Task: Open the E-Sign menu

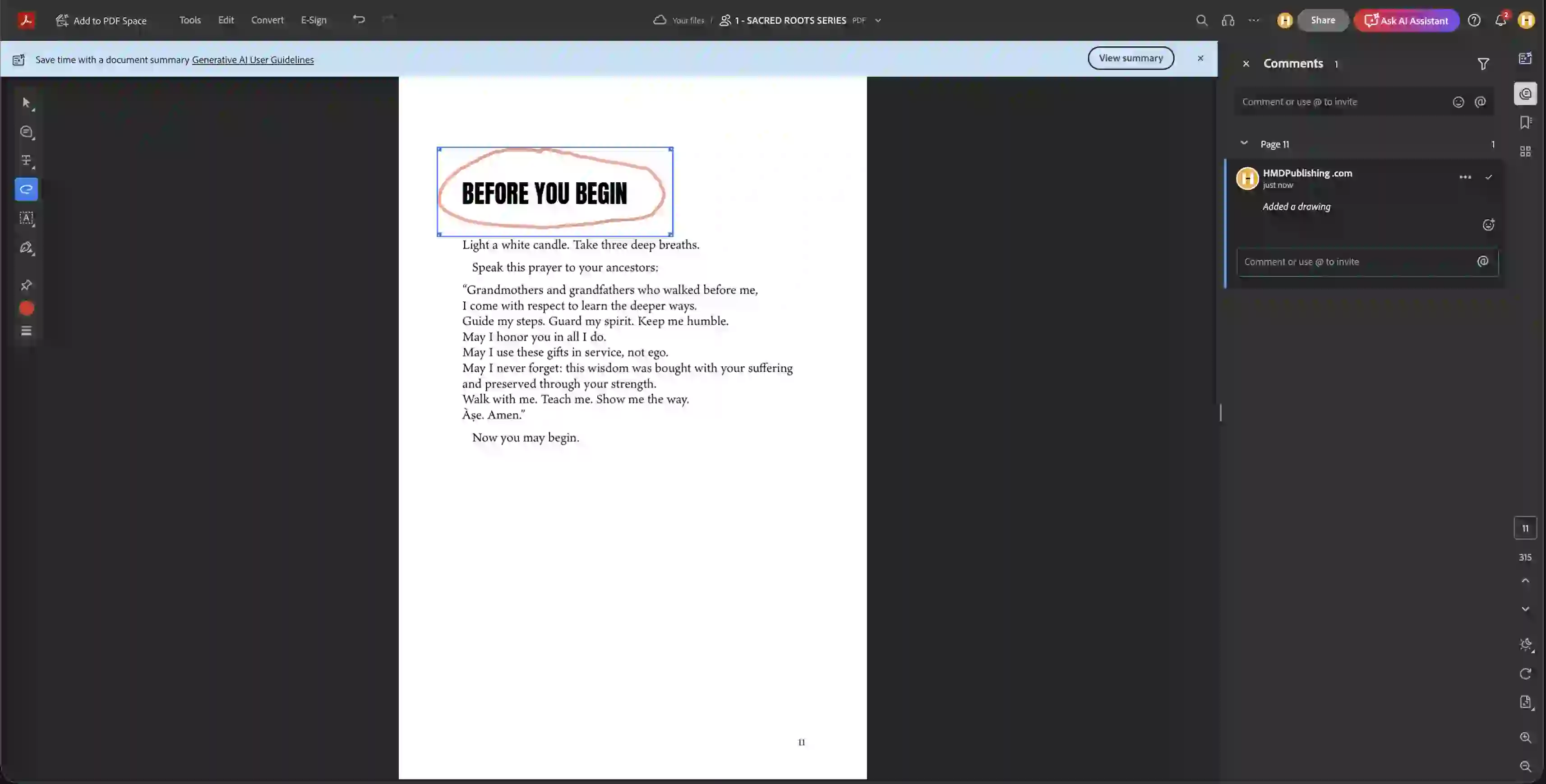Action: 313,20
